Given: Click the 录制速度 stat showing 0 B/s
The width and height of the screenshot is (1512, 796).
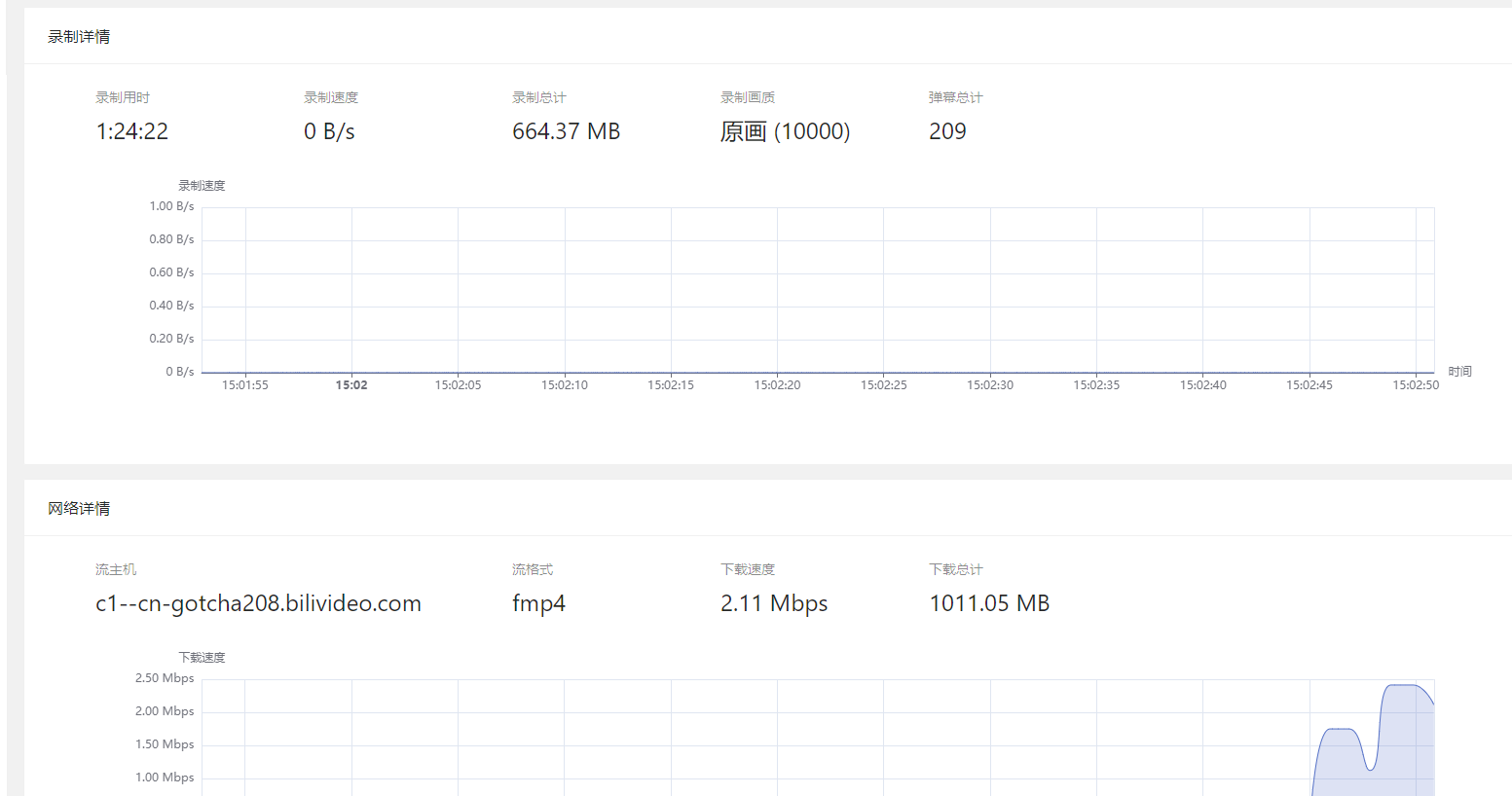Looking at the screenshot, I should point(330,131).
